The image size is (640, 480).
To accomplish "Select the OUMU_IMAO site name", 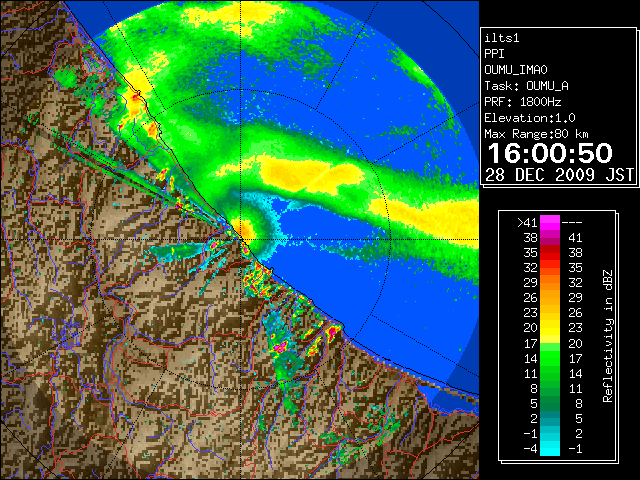I will click(x=516, y=70).
